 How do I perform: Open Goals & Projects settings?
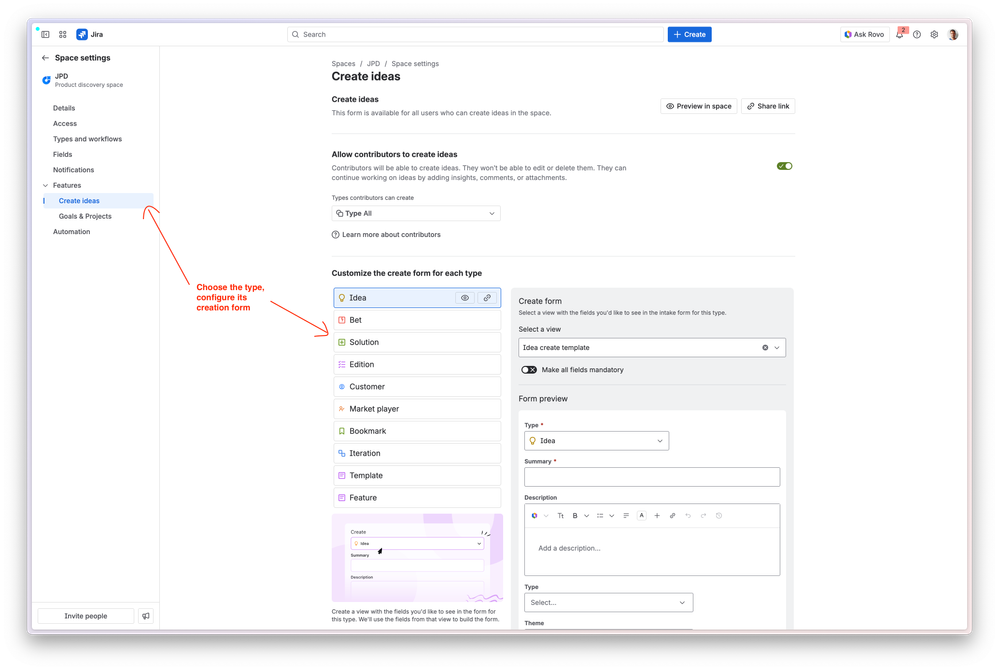coord(85,217)
